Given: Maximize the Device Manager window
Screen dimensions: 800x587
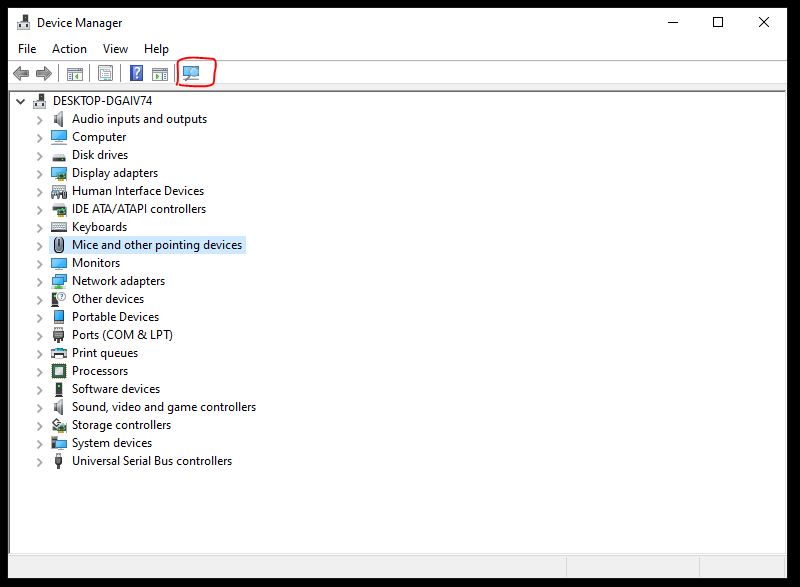Looking at the screenshot, I should pyautogui.click(x=718, y=22).
